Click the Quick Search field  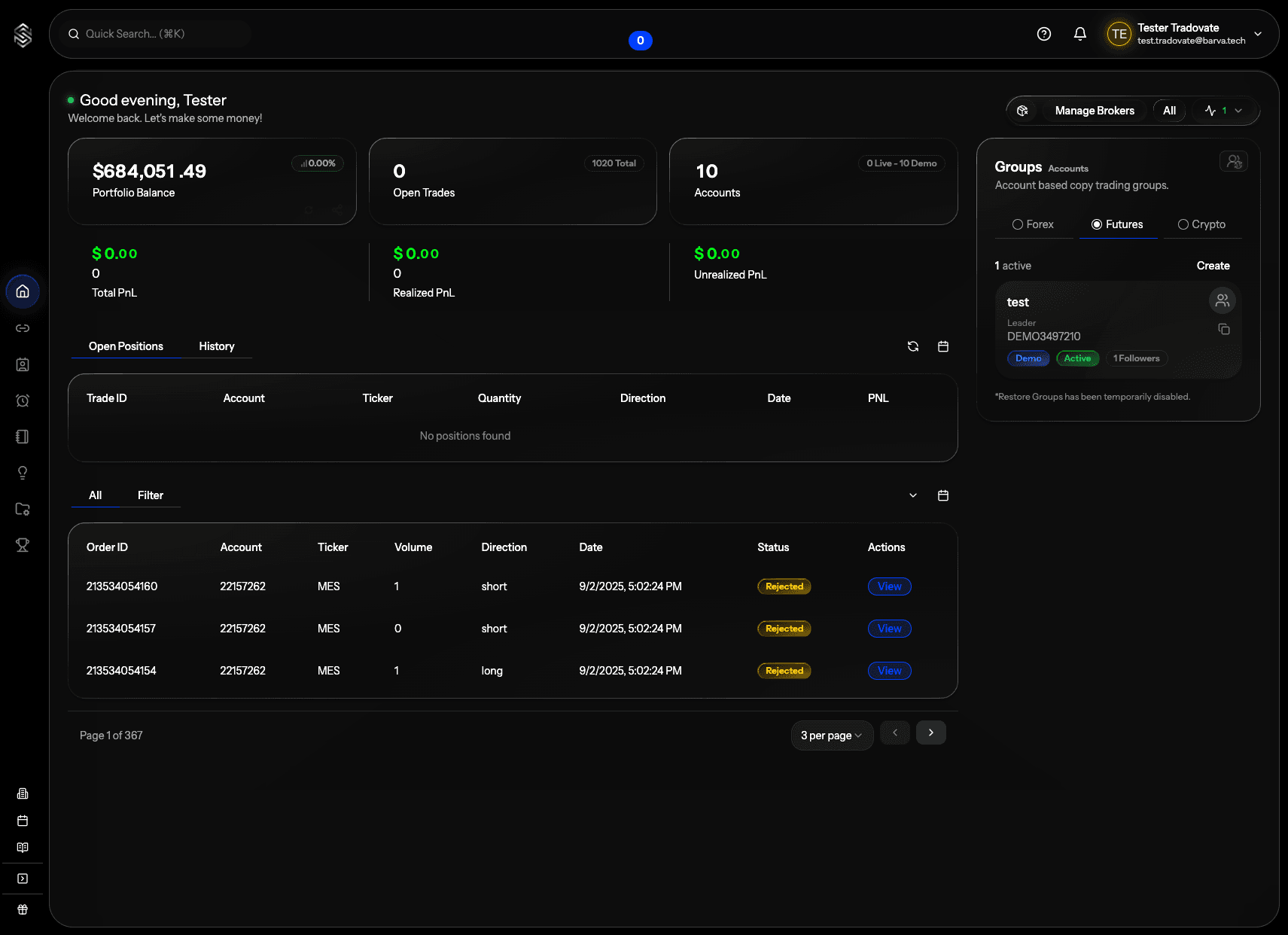(151, 33)
